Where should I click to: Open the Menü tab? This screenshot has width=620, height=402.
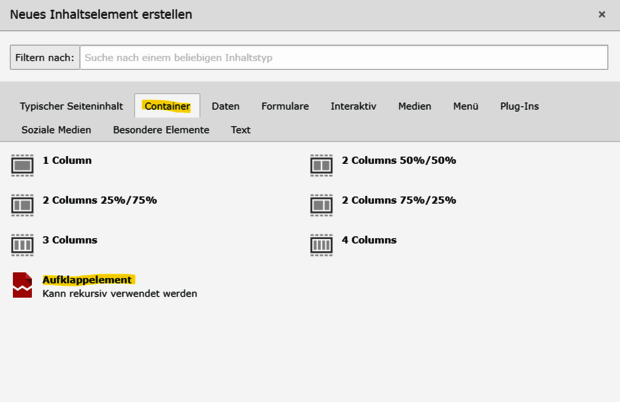click(x=465, y=106)
